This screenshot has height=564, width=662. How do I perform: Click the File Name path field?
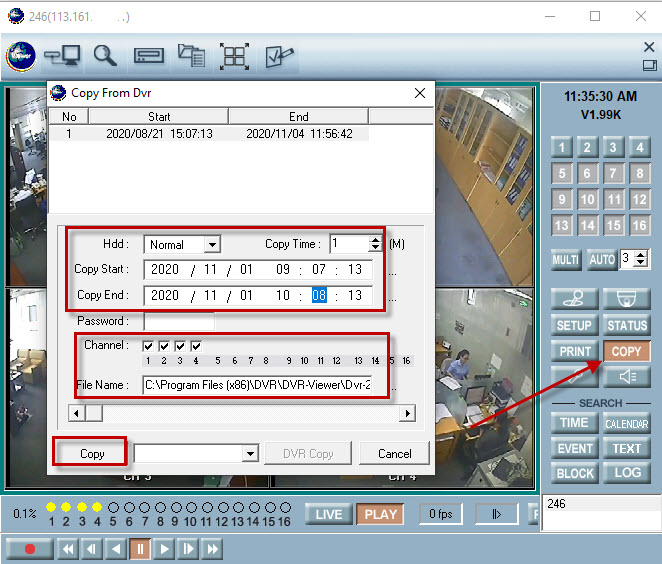click(x=258, y=385)
